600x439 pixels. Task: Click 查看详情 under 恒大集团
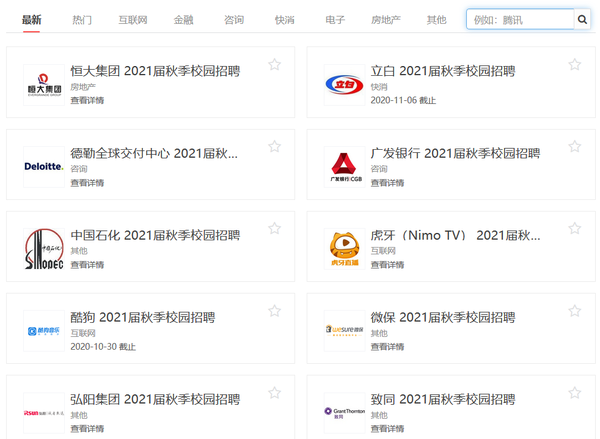[87, 100]
